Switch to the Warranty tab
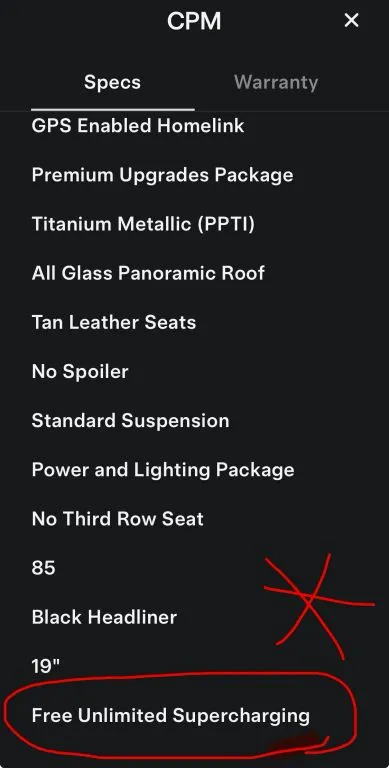The height and width of the screenshot is (768, 389). tap(276, 82)
